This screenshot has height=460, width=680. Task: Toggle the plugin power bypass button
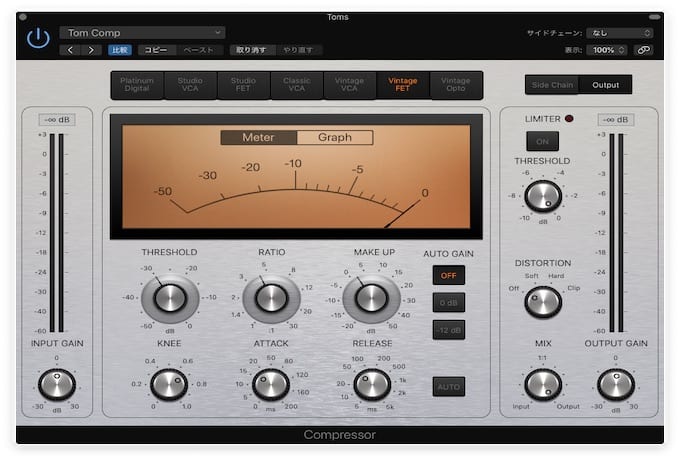tap(38, 40)
